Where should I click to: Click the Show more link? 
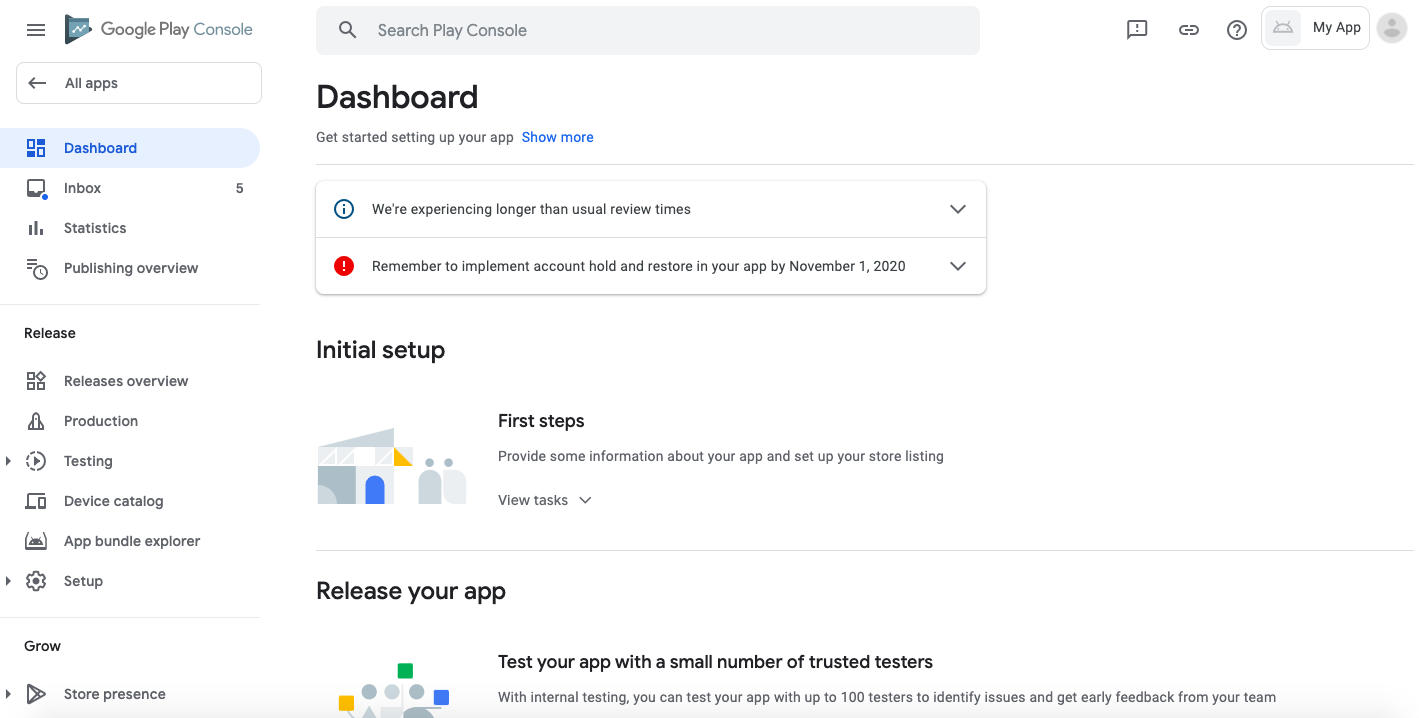pos(557,137)
